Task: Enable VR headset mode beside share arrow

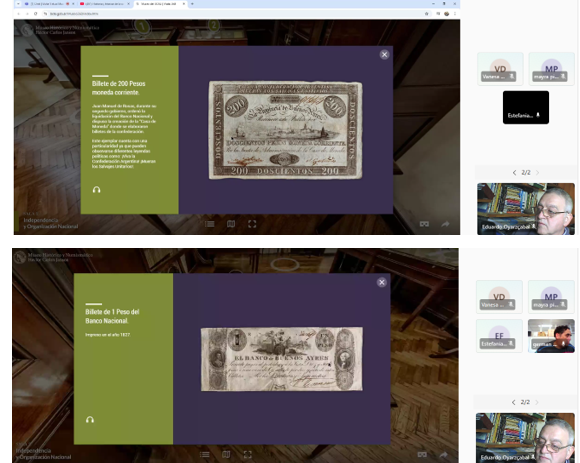Action: [x=424, y=224]
